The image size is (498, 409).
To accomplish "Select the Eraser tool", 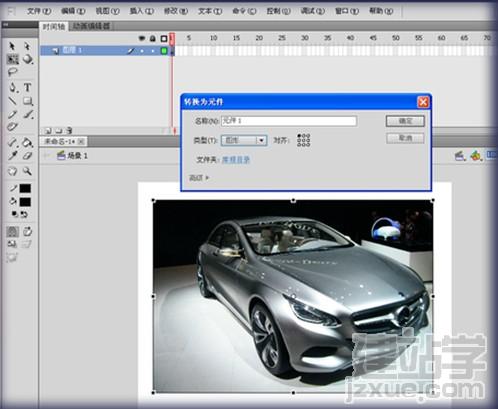I will click(27, 155).
